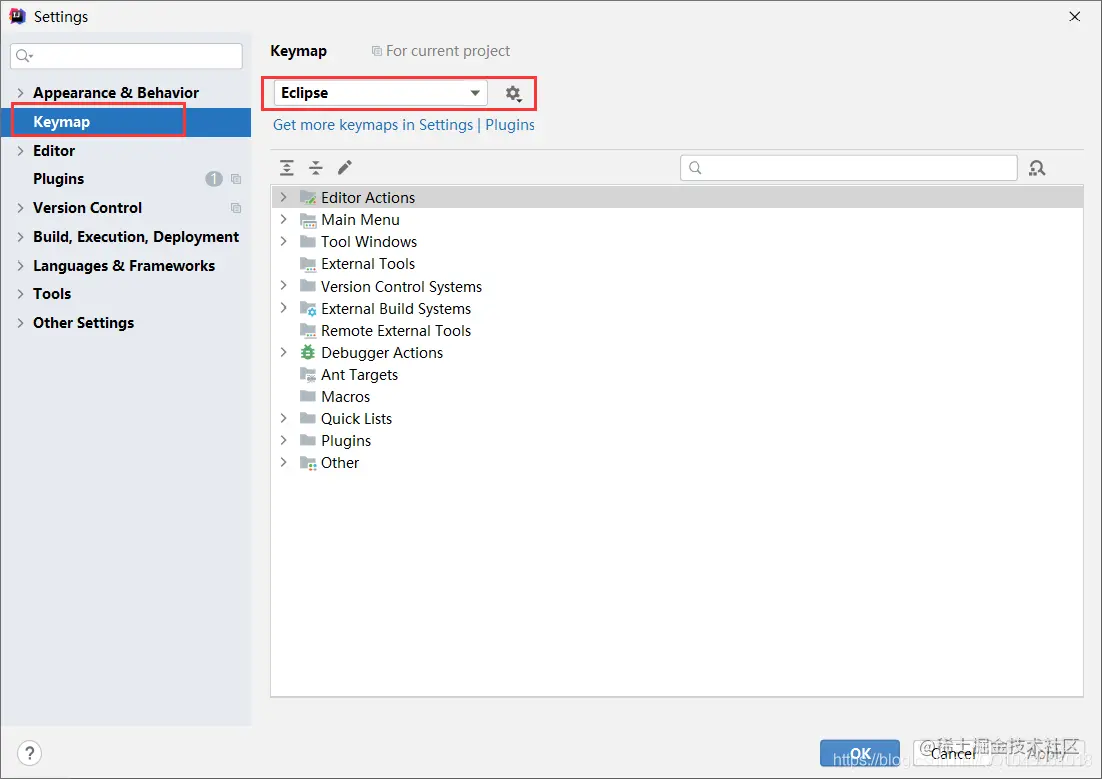Screen dimensions: 1102x779
Task: Click the keymap gear settings icon
Action: [x=514, y=94]
